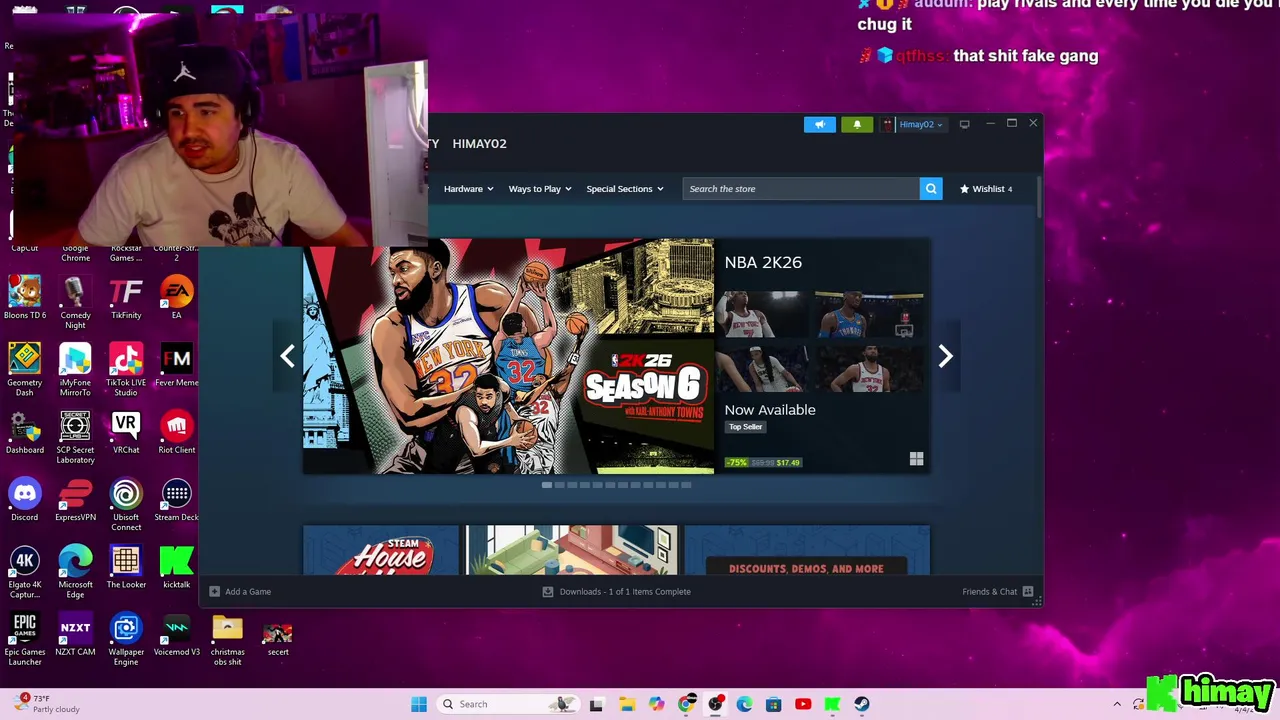Click the Steam taskbar icon
This screenshot has height=720, width=1280.
click(x=862, y=704)
